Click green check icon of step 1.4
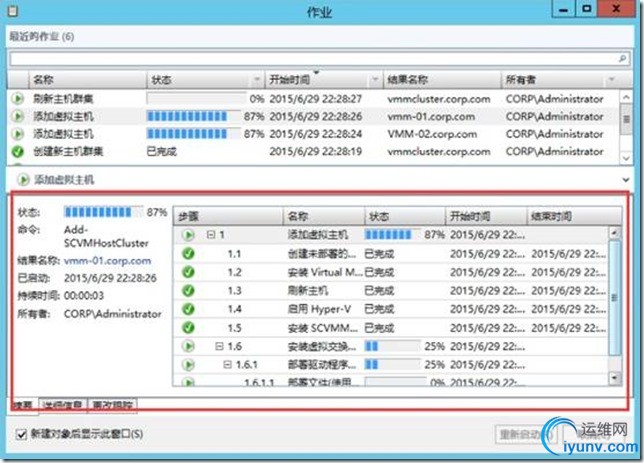The width and height of the screenshot is (644, 463). (188, 309)
